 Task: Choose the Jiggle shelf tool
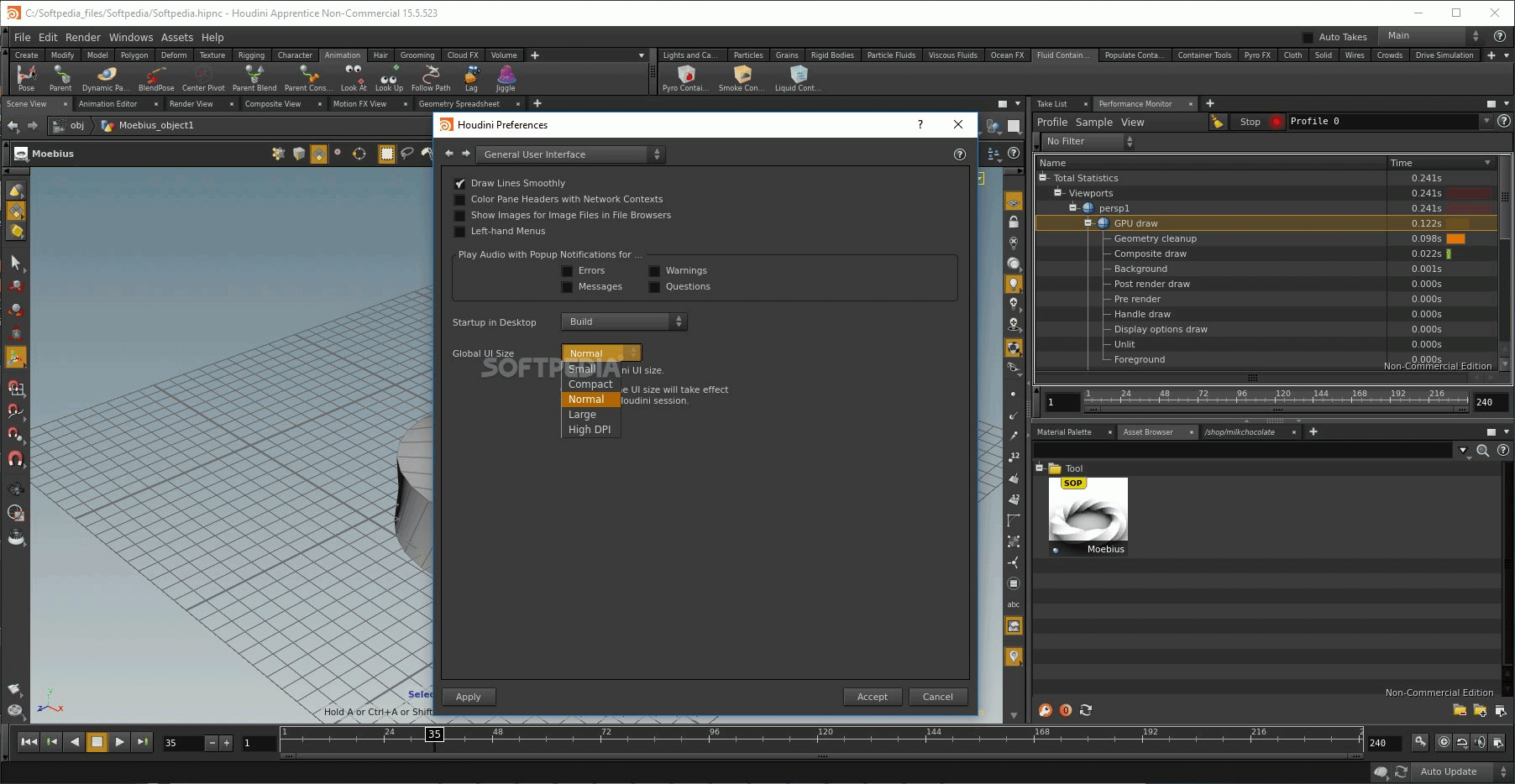click(x=506, y=78)
